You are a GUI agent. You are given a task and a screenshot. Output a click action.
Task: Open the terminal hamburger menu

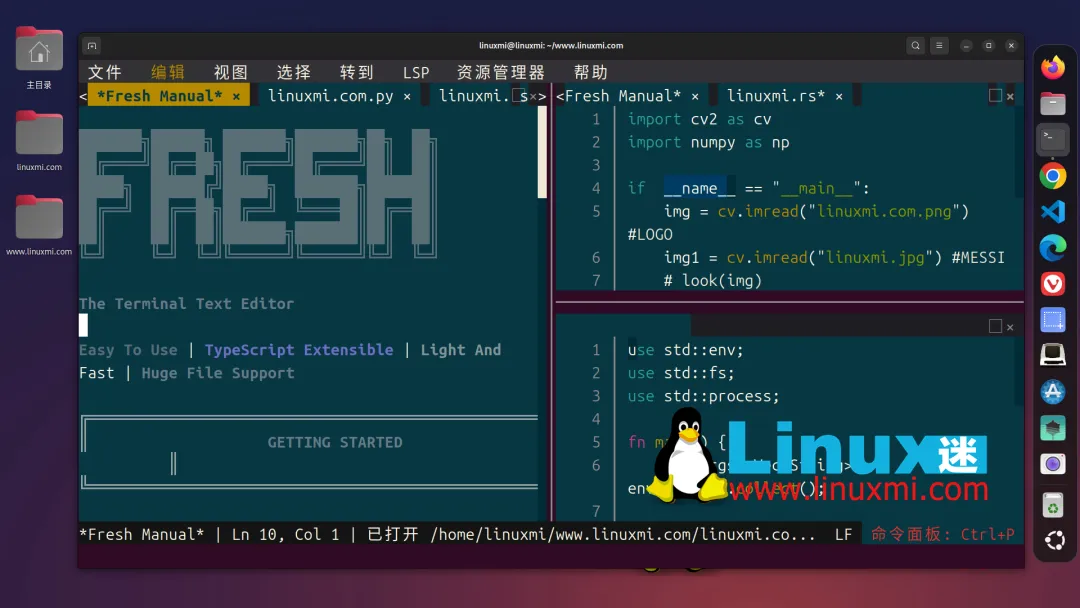[939, 45]
